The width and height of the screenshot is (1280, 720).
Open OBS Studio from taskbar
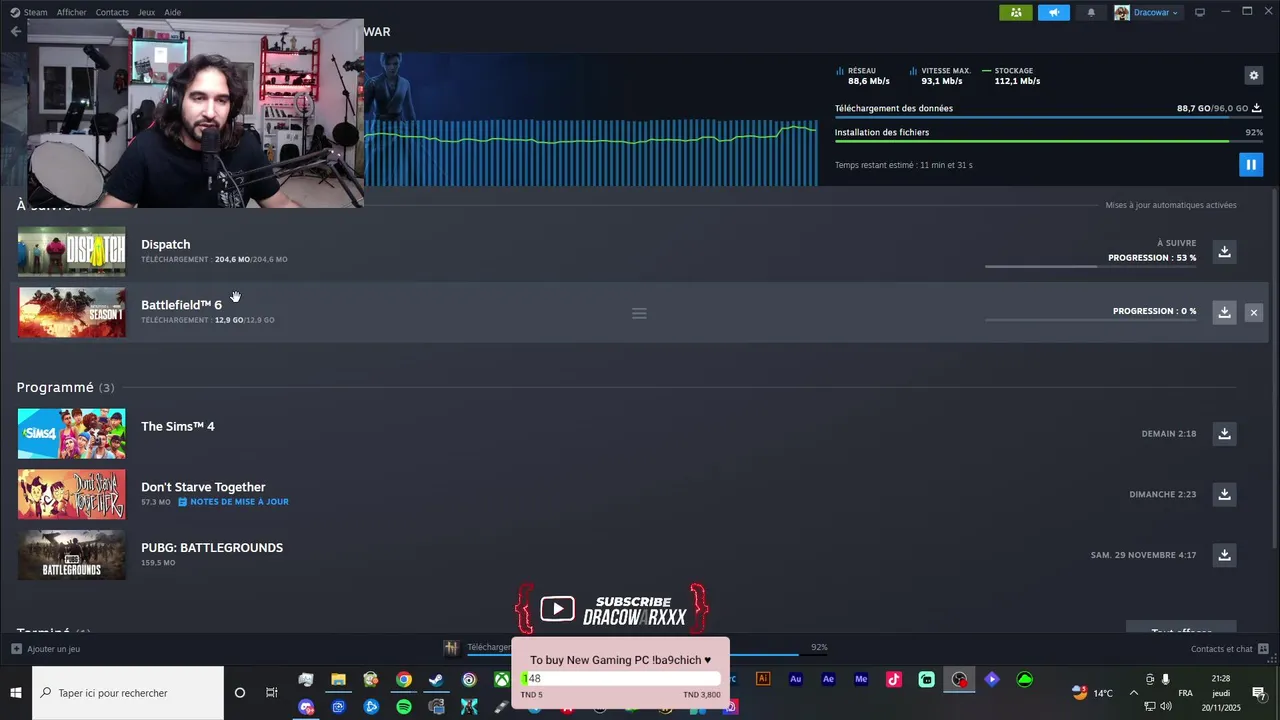[x=960, y=680]
